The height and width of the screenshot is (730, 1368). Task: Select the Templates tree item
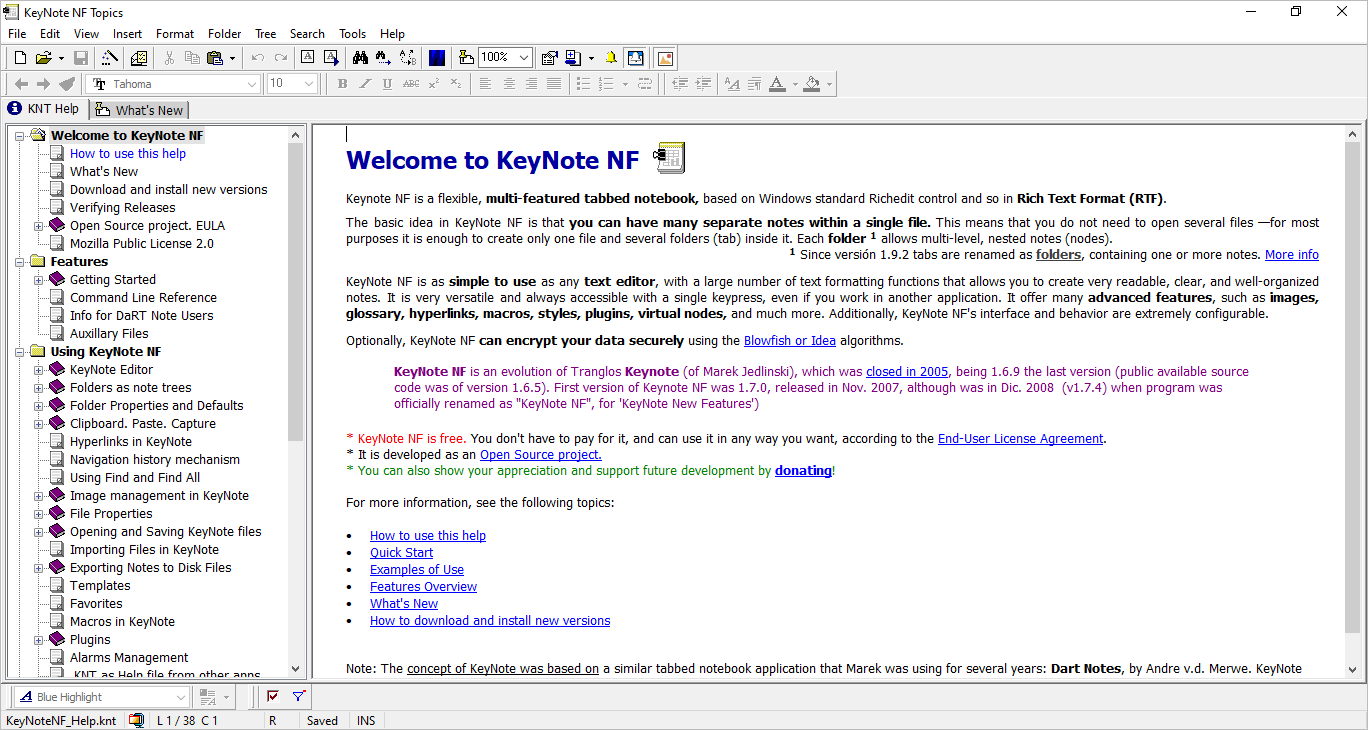(100, 586)
